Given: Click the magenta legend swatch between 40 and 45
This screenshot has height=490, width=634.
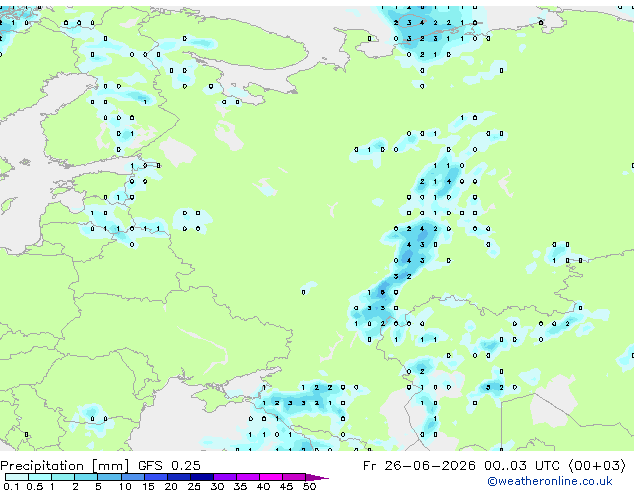Looking at the screenshot, I should (x=271, y=477).
